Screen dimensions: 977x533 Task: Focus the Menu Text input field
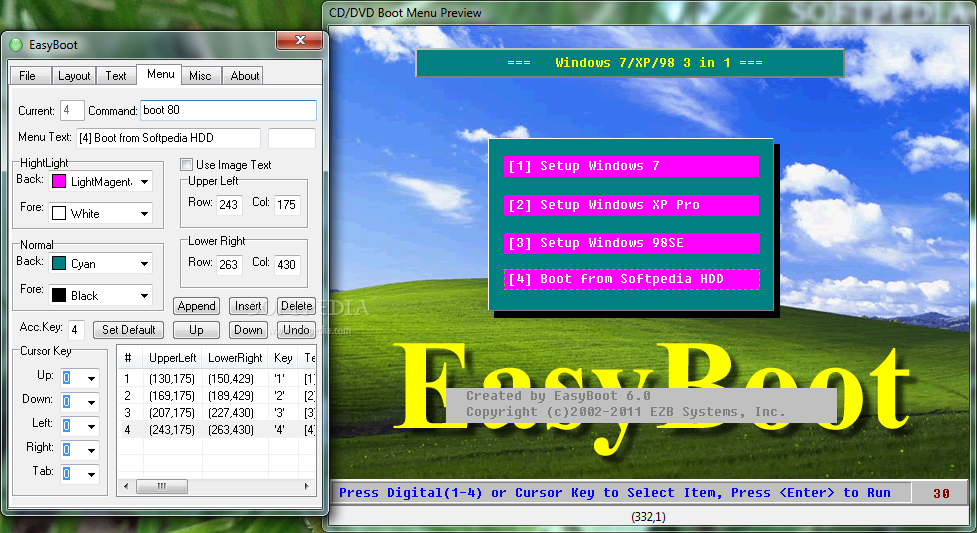coord(168,138)
